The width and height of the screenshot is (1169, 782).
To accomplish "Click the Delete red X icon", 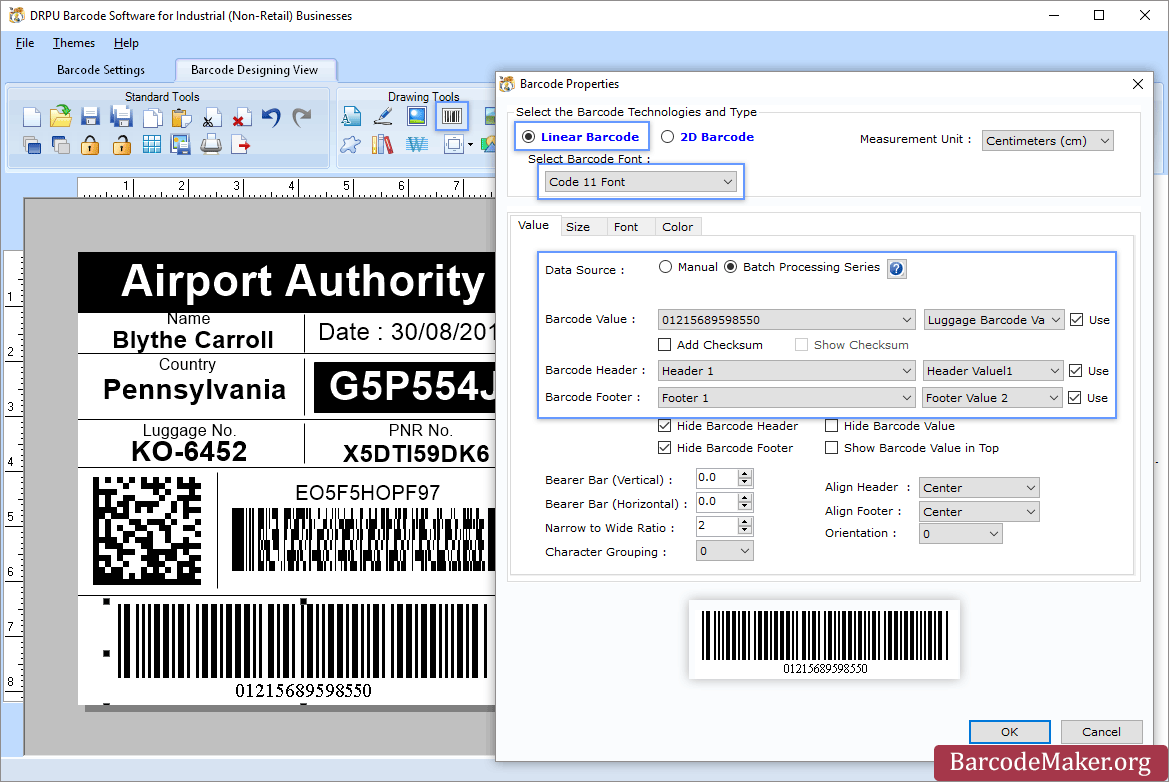I will 240,119.
